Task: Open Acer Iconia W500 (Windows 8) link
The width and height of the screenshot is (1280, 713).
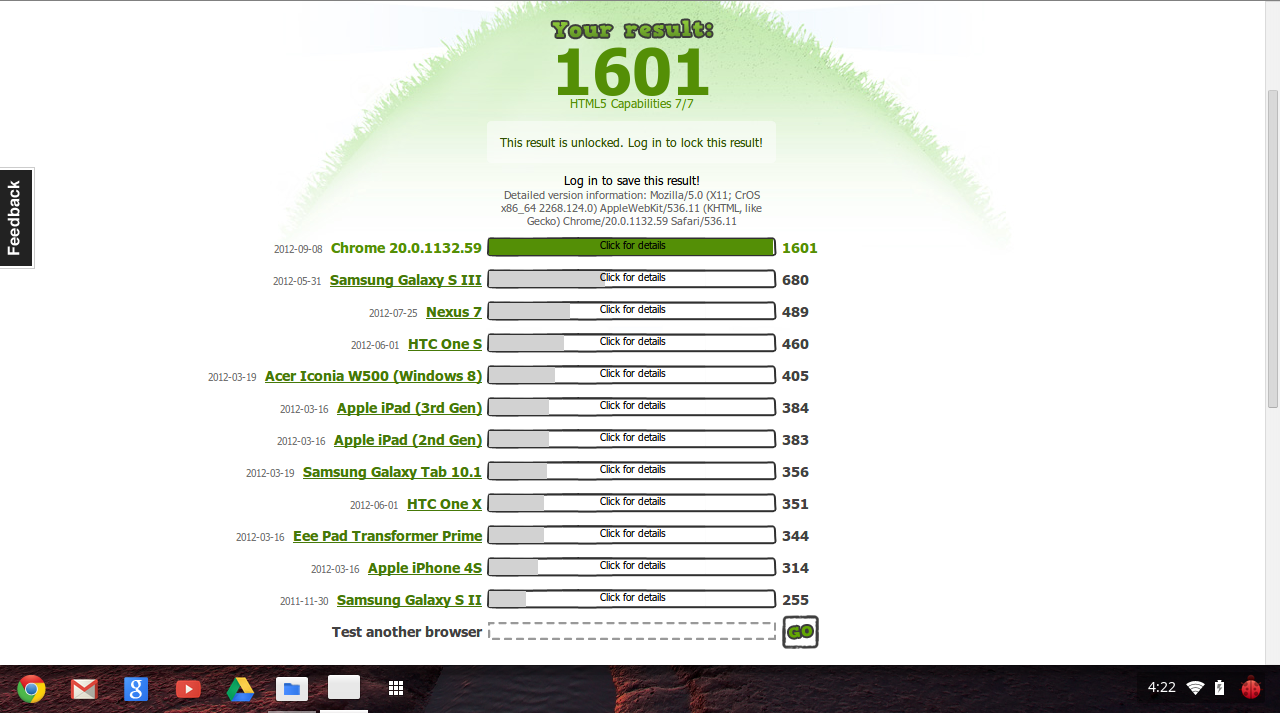Action: (x=373, y=376)
